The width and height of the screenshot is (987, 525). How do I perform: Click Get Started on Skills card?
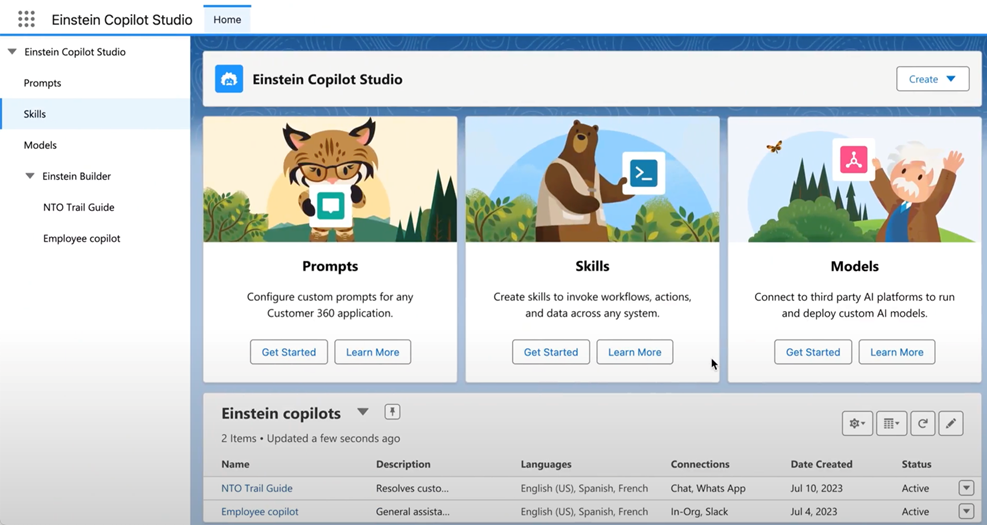pos(551,352)
